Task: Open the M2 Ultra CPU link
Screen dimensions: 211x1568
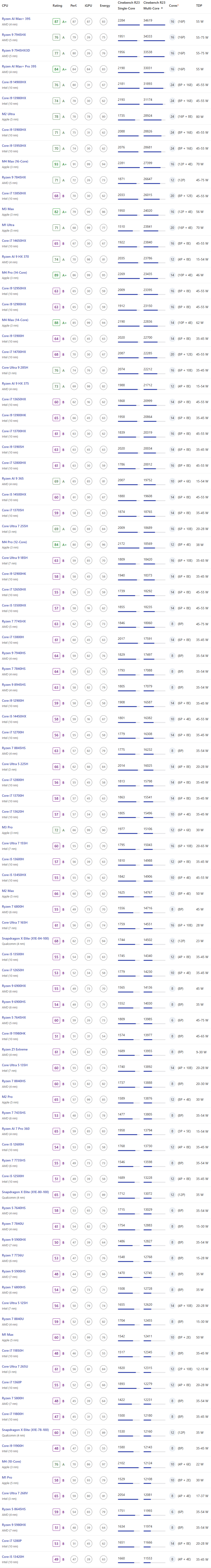Action: coord(9,114)
